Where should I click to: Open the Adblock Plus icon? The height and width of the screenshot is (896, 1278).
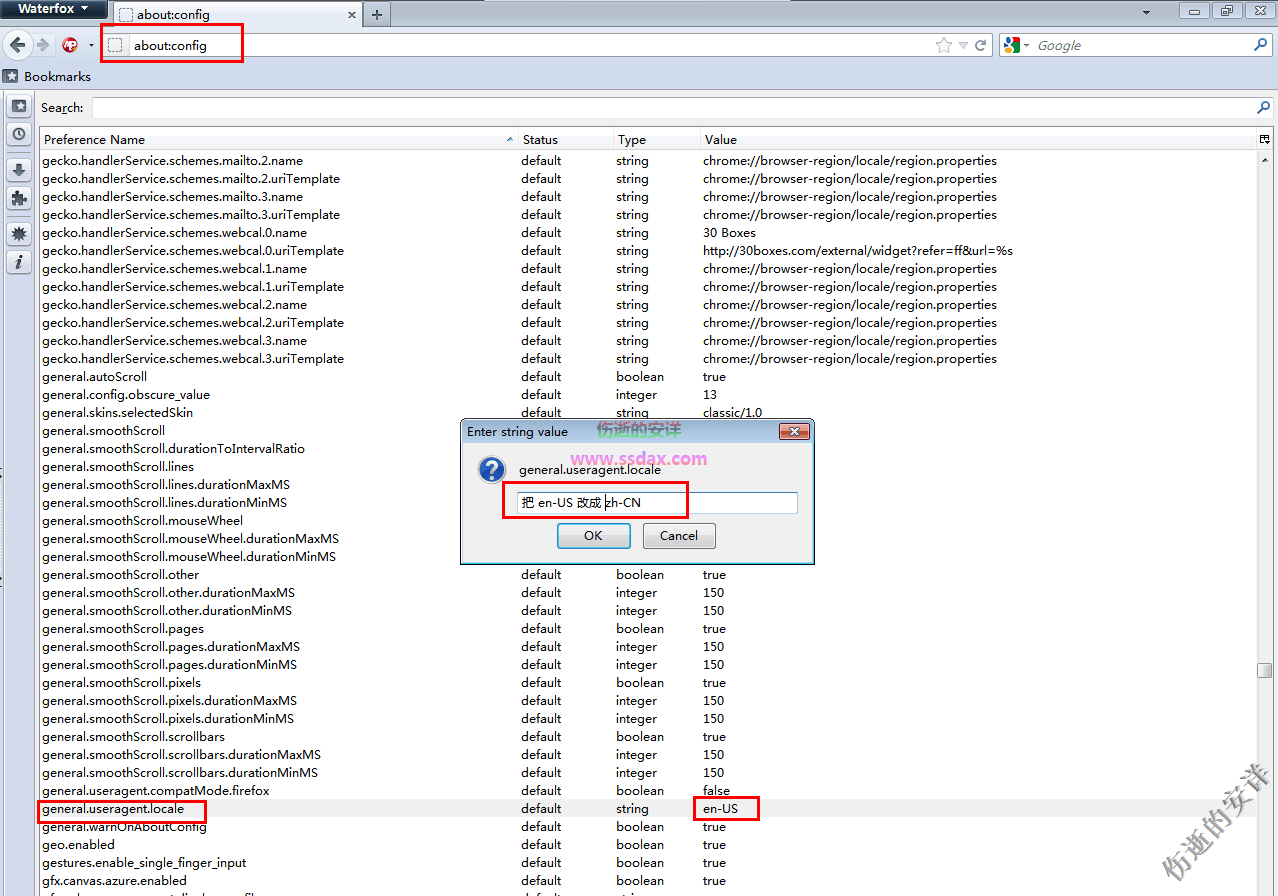coord(70,45)
